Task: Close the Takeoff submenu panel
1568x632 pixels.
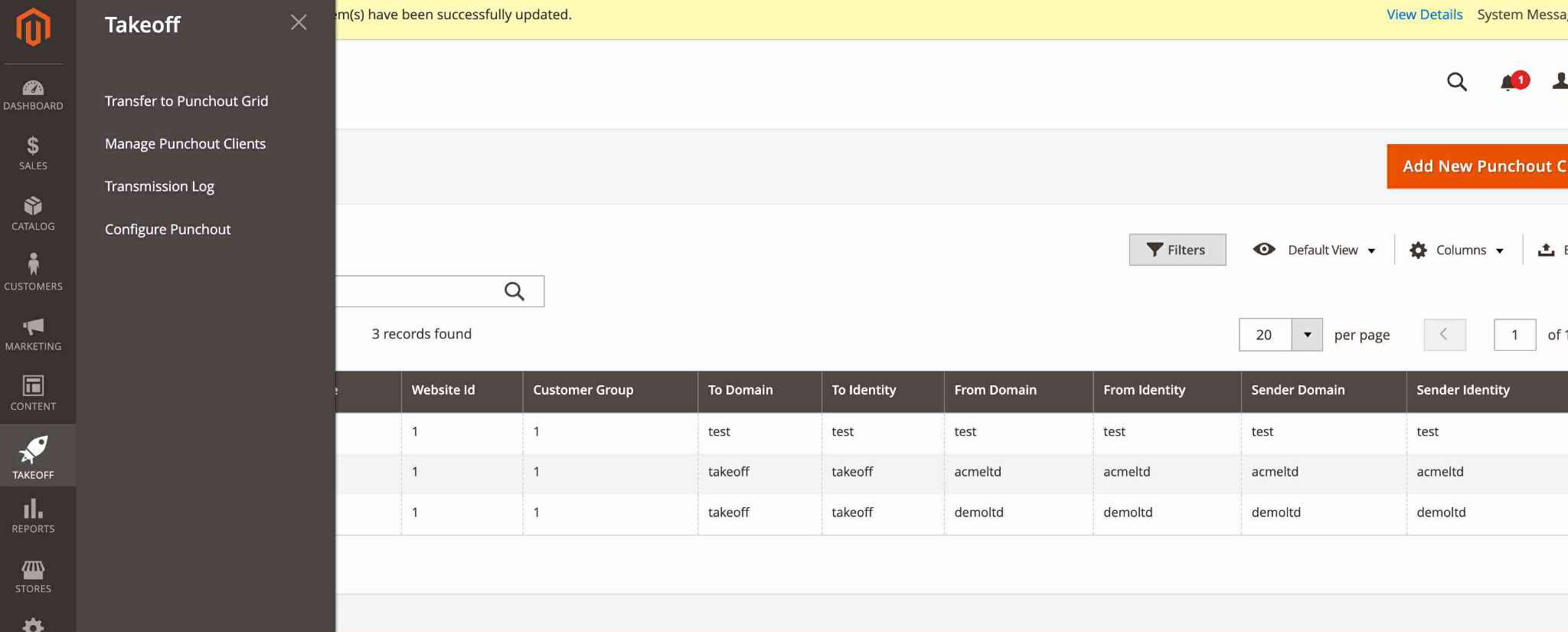Action: 299,23
